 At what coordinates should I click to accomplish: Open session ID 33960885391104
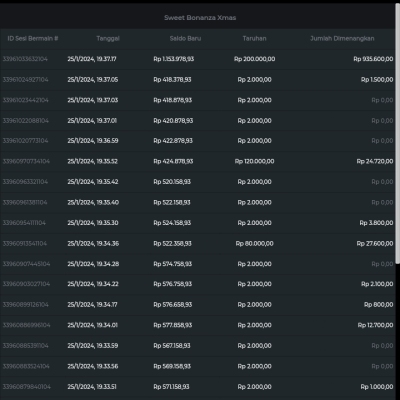point(25,346)
